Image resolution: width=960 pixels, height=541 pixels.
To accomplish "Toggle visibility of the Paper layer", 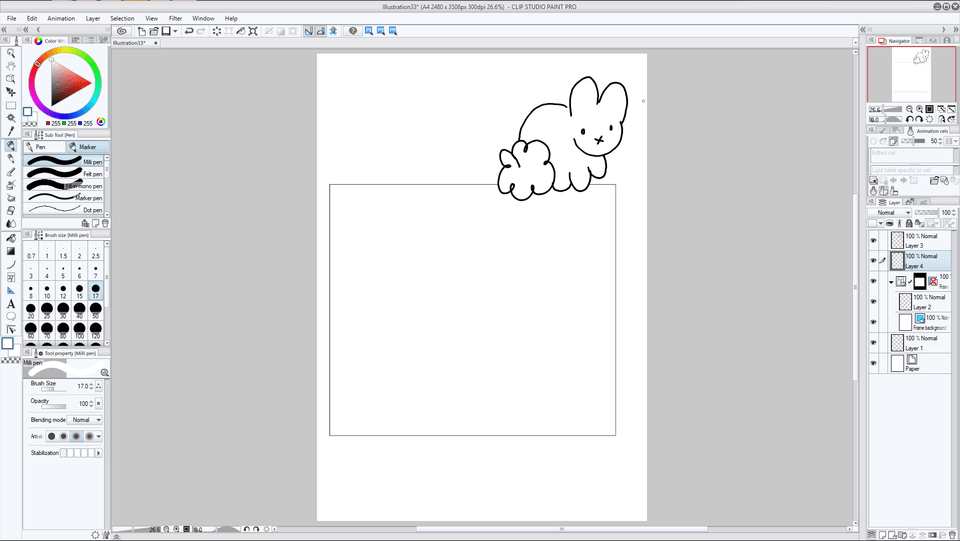I will [873, 363].
